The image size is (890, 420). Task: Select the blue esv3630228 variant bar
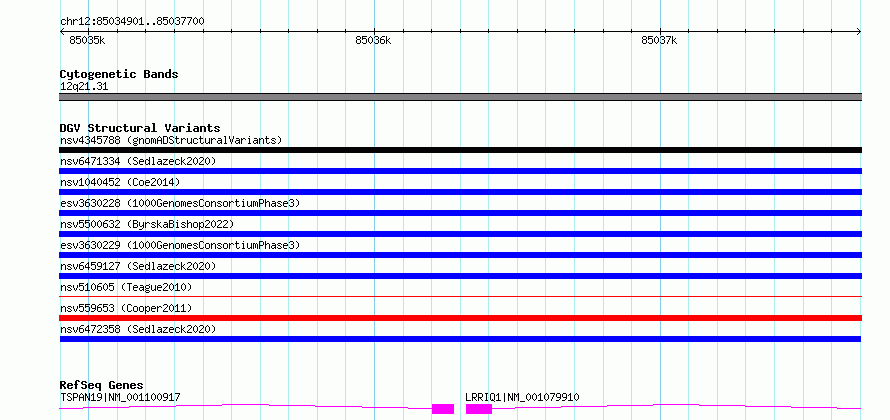click(x=460, y=213)
